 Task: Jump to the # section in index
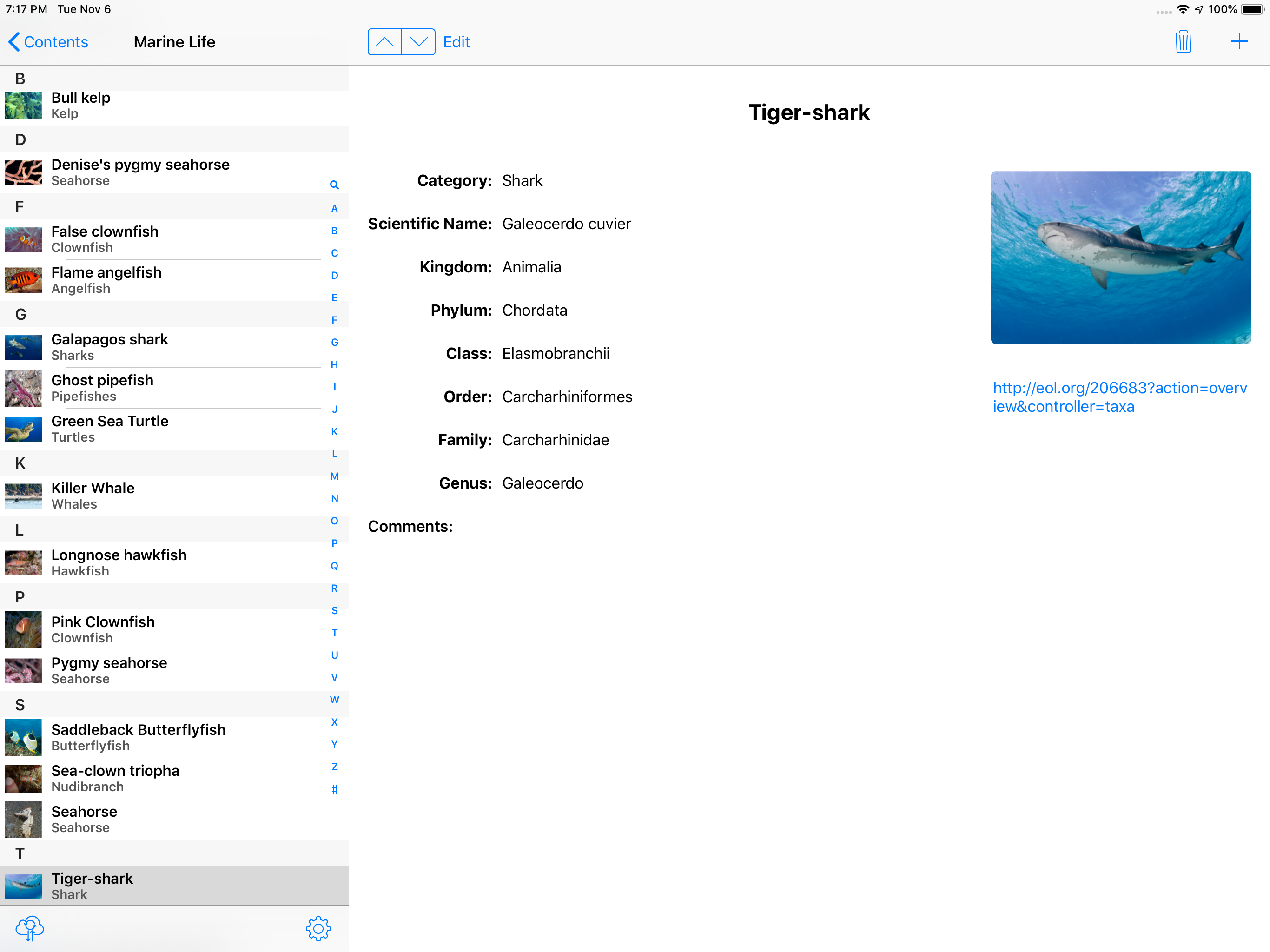(x=334, y=789)
